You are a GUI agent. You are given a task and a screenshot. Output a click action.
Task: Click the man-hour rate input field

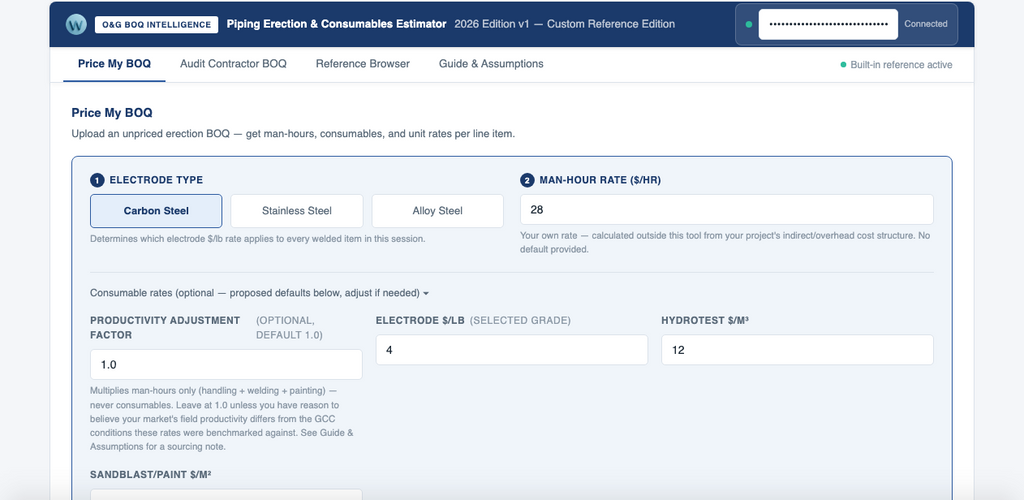pos(727,210)
